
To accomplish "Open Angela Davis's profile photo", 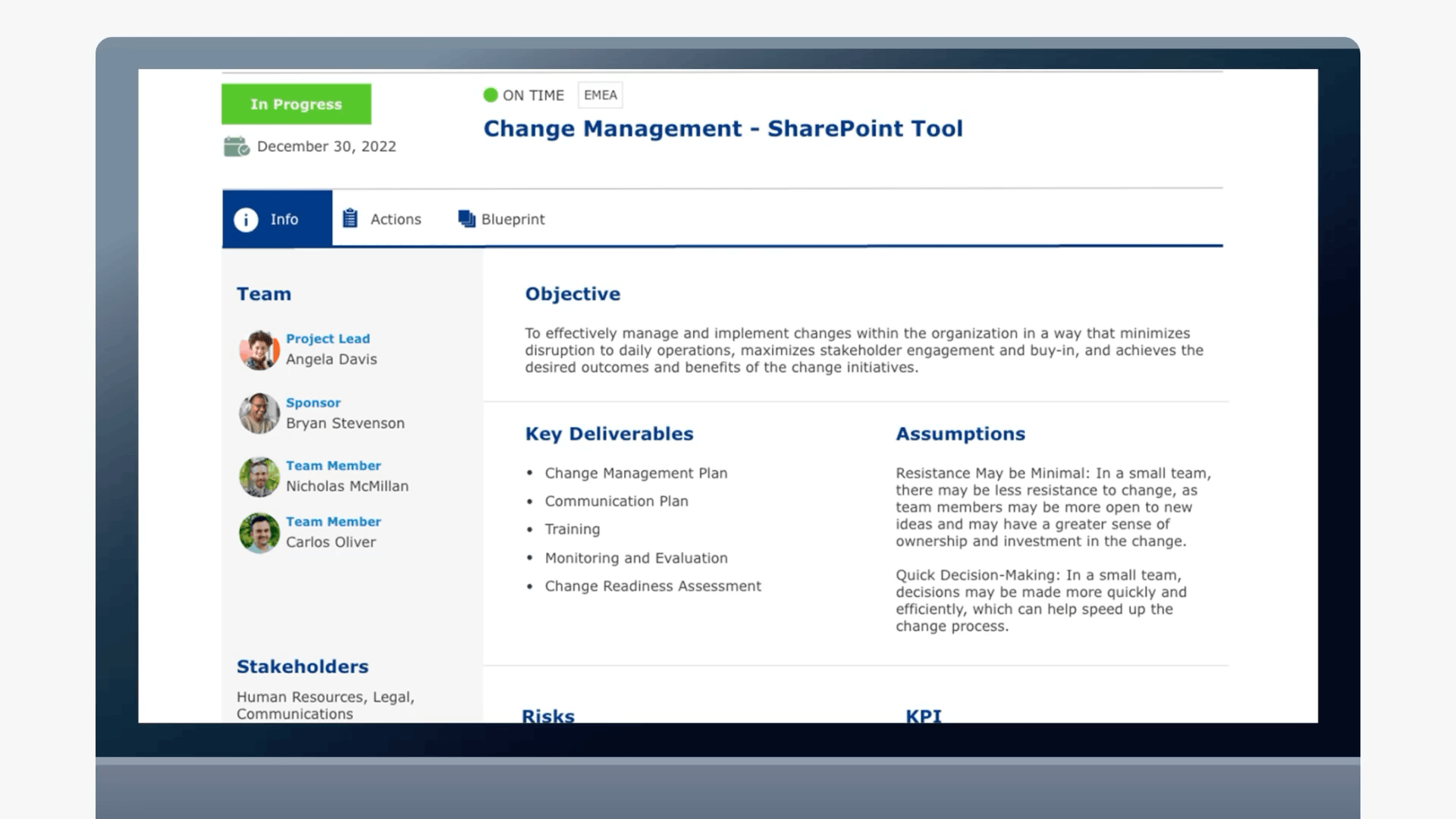I will (x=259, y=350).
